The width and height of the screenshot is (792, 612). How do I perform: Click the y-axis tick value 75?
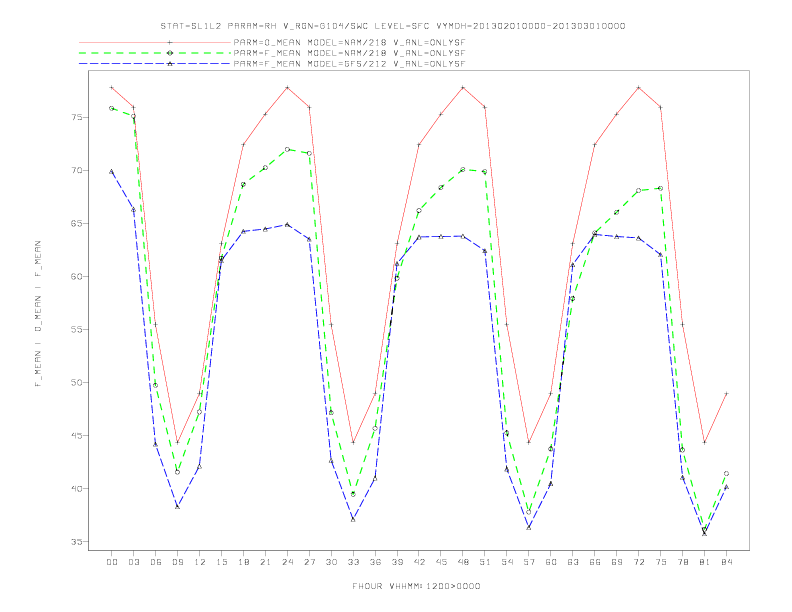[x=78, y=118]
